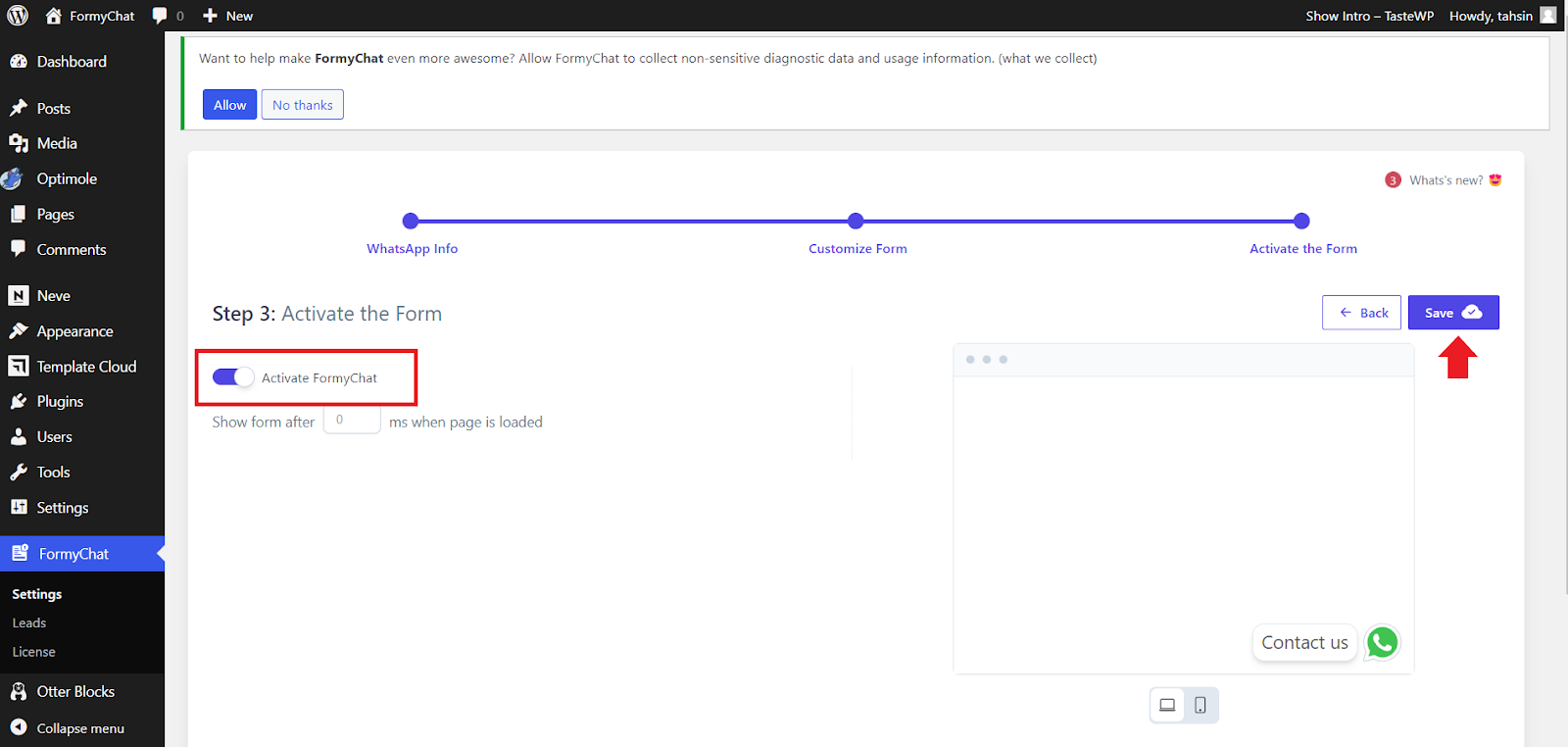
Task: Click the Posts pin icon
Action: [19, 108]
